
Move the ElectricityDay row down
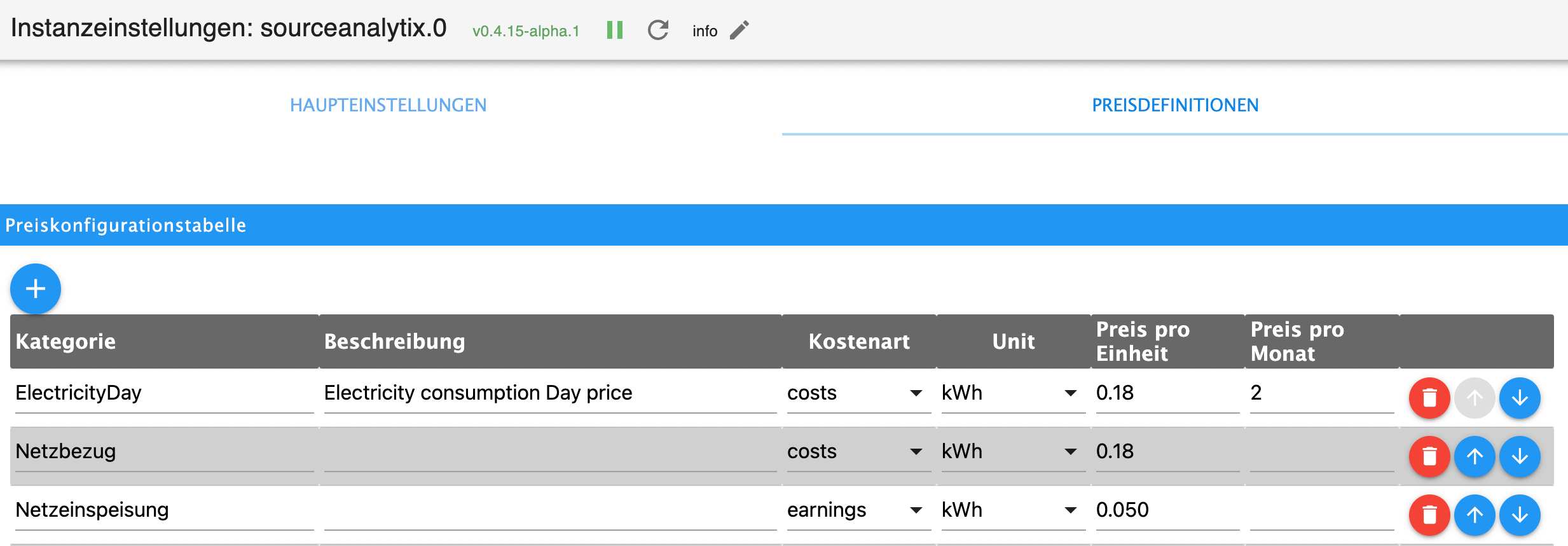(x=1519, y=398)
